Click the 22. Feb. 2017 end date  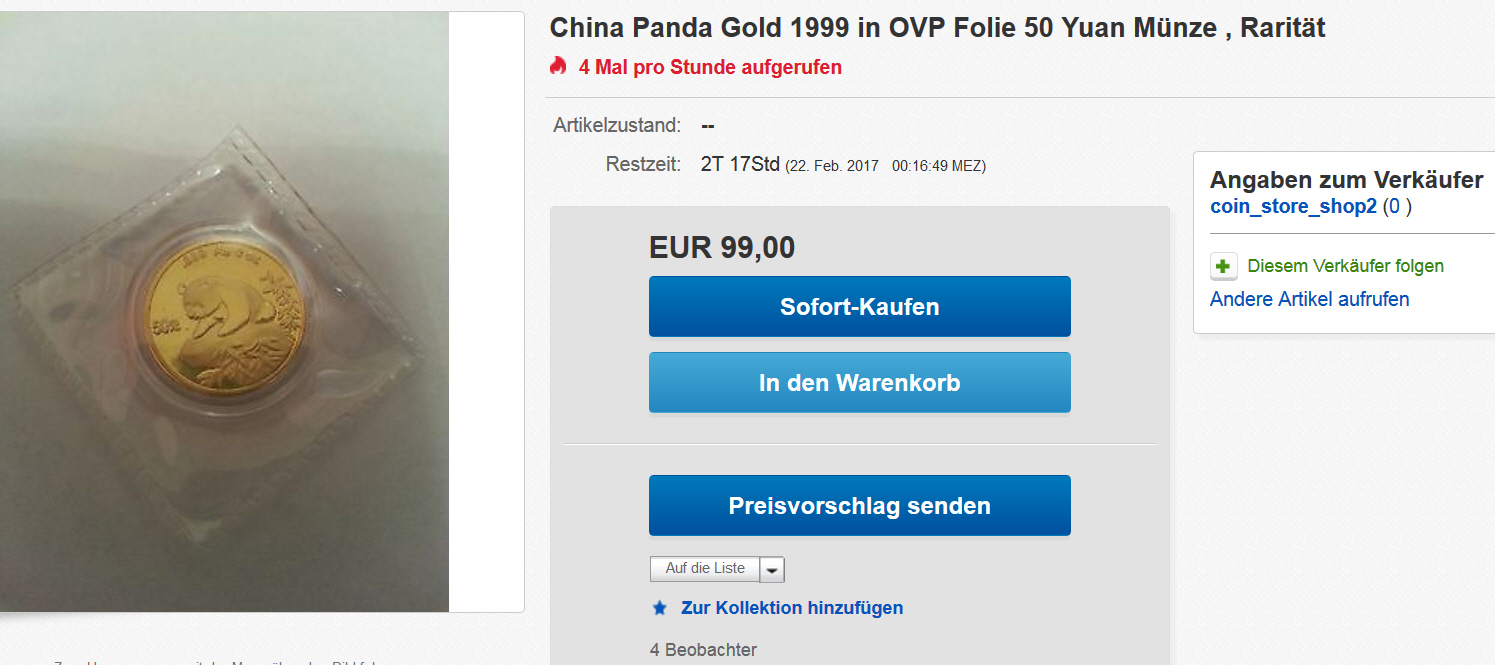pyautogui.click(x=833, y=166)
